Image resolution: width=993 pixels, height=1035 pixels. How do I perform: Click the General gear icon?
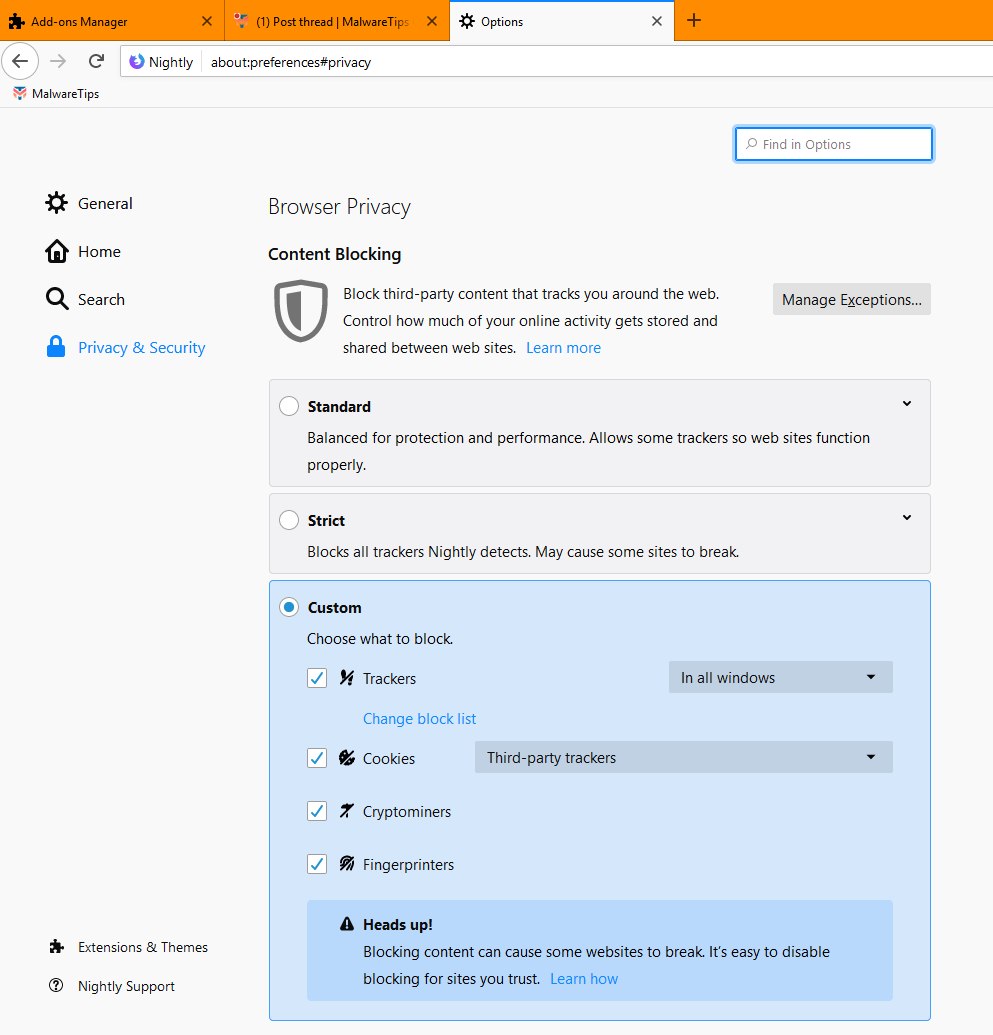pyautogui.click(x=57, y=203)
